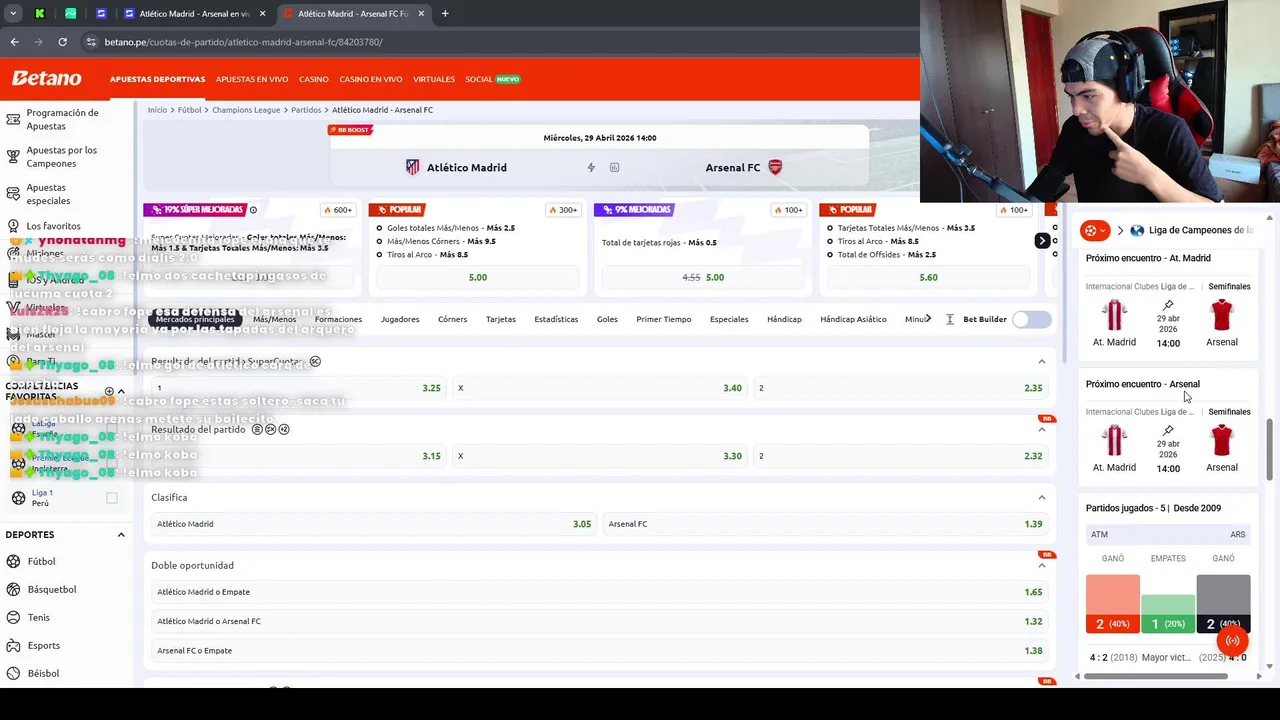Click the lightning bolt match icon

[591, 167]
